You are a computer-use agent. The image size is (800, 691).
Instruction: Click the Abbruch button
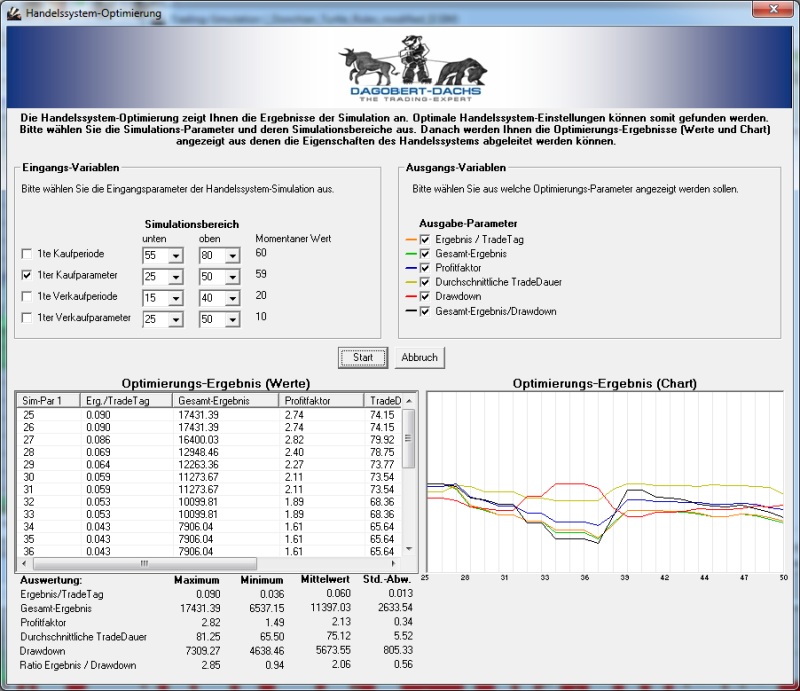(x=419, y=358)
